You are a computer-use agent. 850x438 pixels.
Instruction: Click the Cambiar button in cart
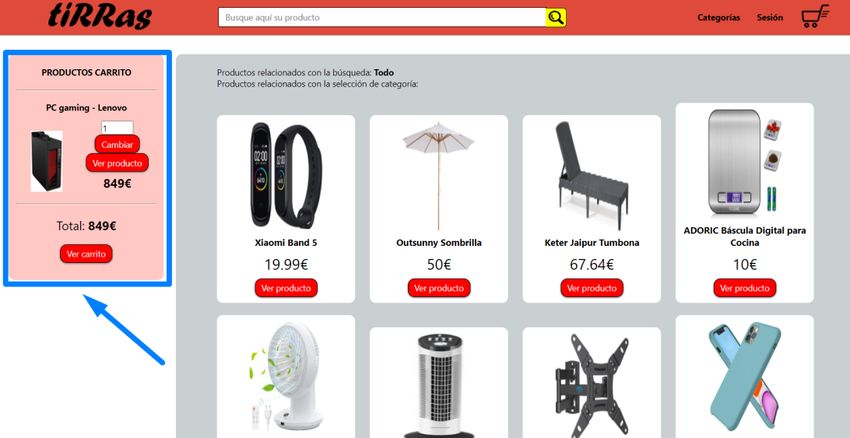[117, 145]
